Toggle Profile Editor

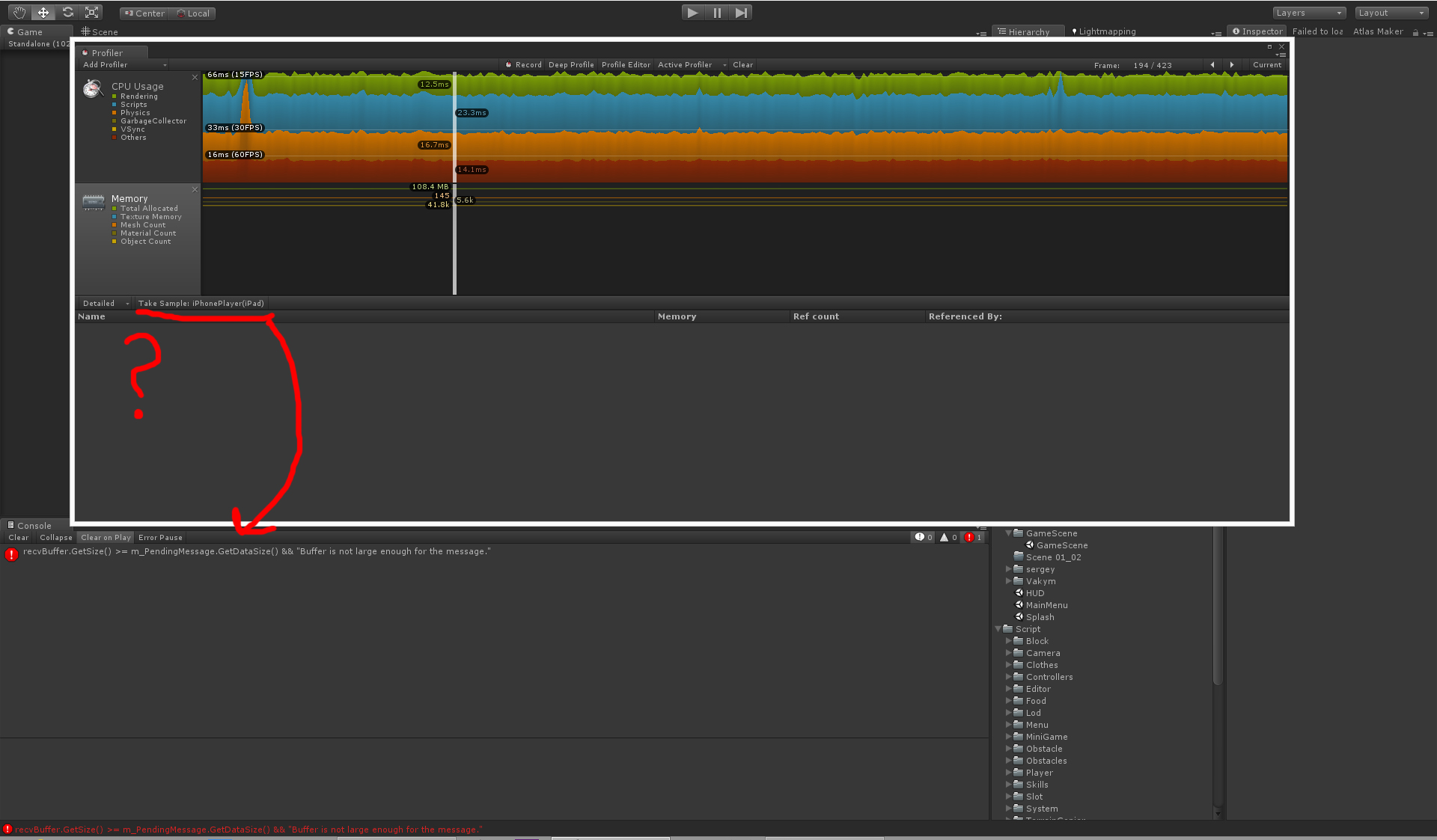click(x=626, y=65)
